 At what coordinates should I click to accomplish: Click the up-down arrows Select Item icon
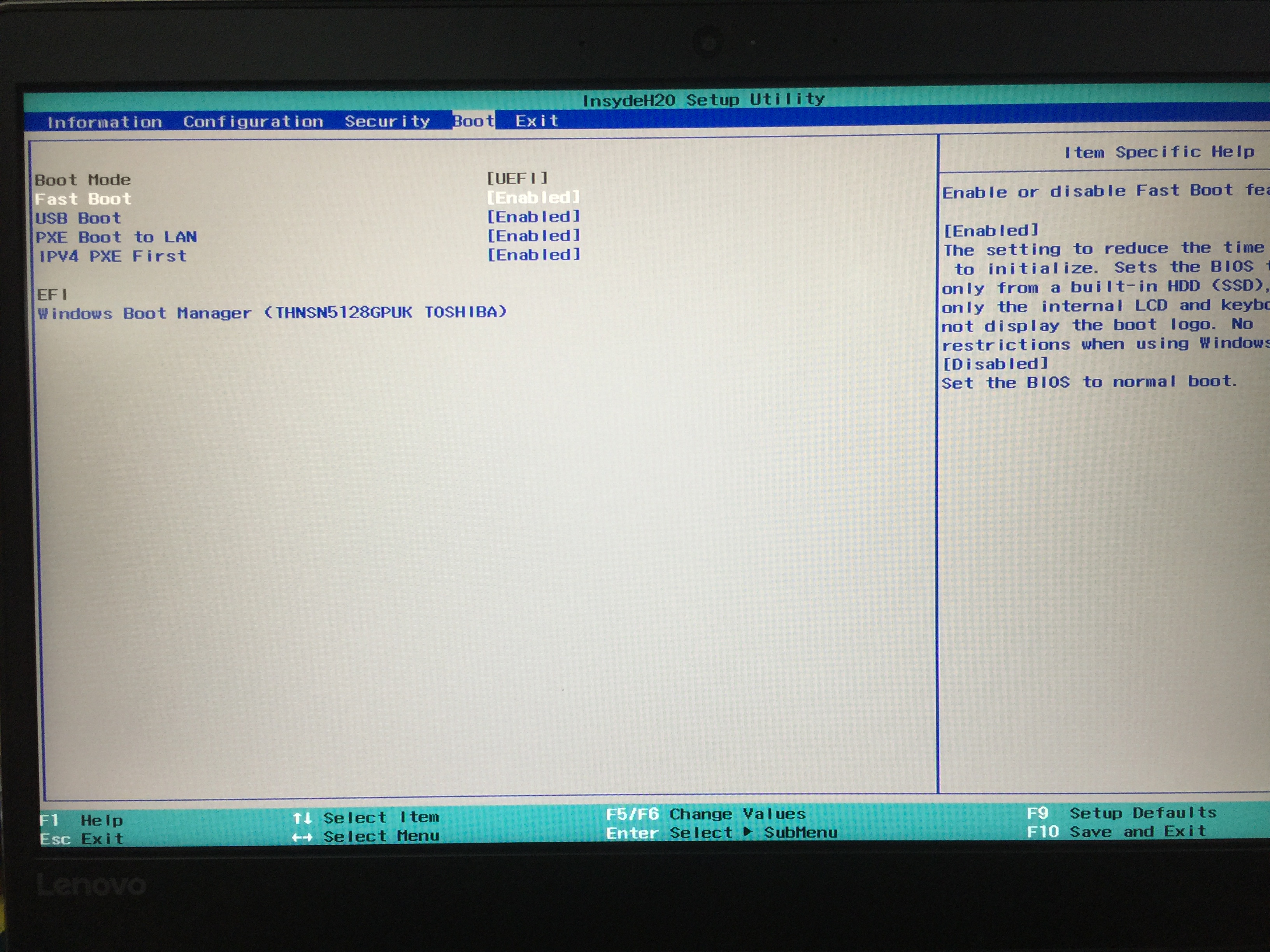coord(302,818)
